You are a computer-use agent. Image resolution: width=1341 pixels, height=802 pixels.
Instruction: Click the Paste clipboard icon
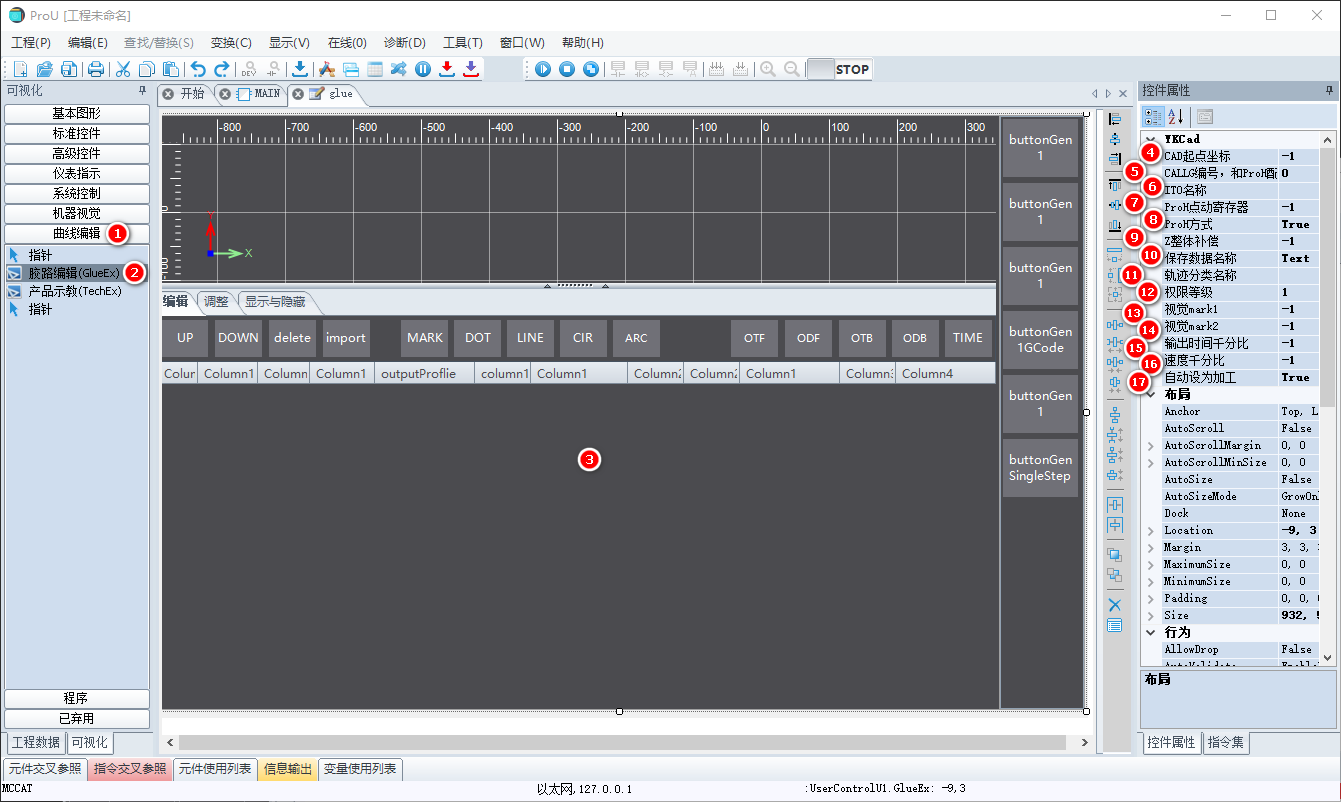[171, 69]
